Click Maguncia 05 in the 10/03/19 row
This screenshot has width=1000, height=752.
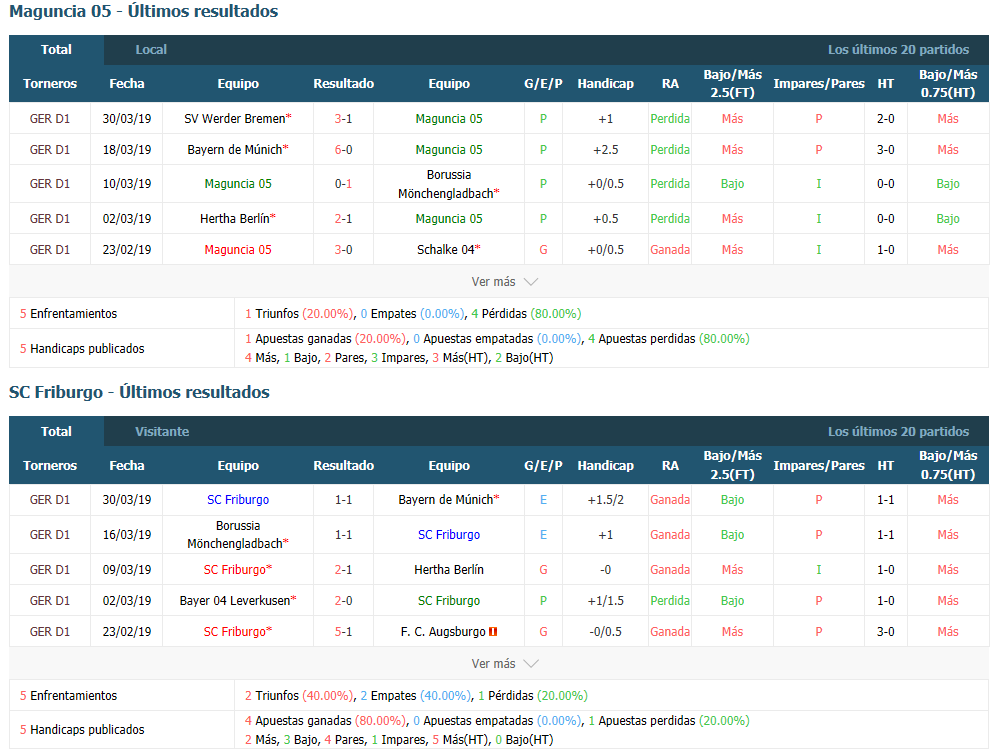238,184
